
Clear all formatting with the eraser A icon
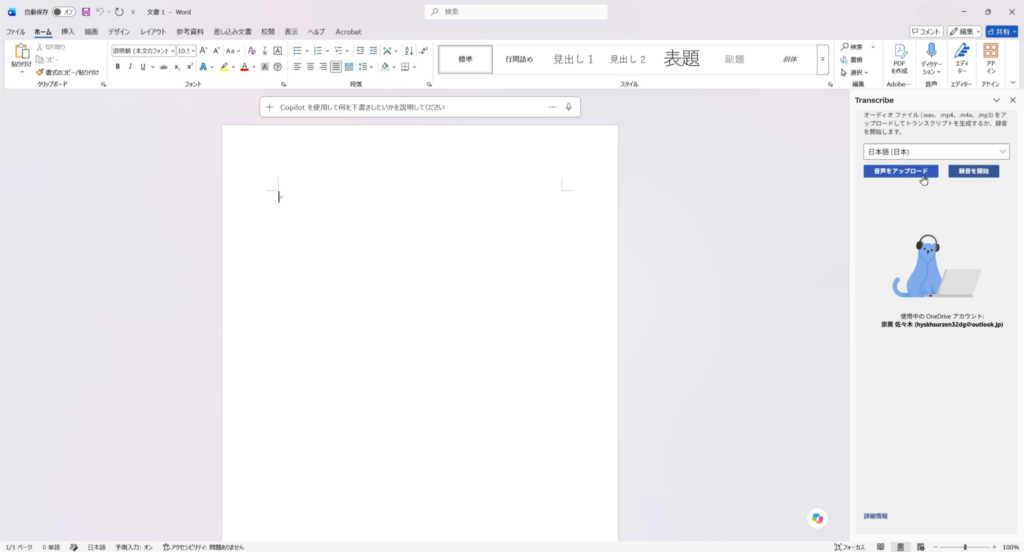251,50
